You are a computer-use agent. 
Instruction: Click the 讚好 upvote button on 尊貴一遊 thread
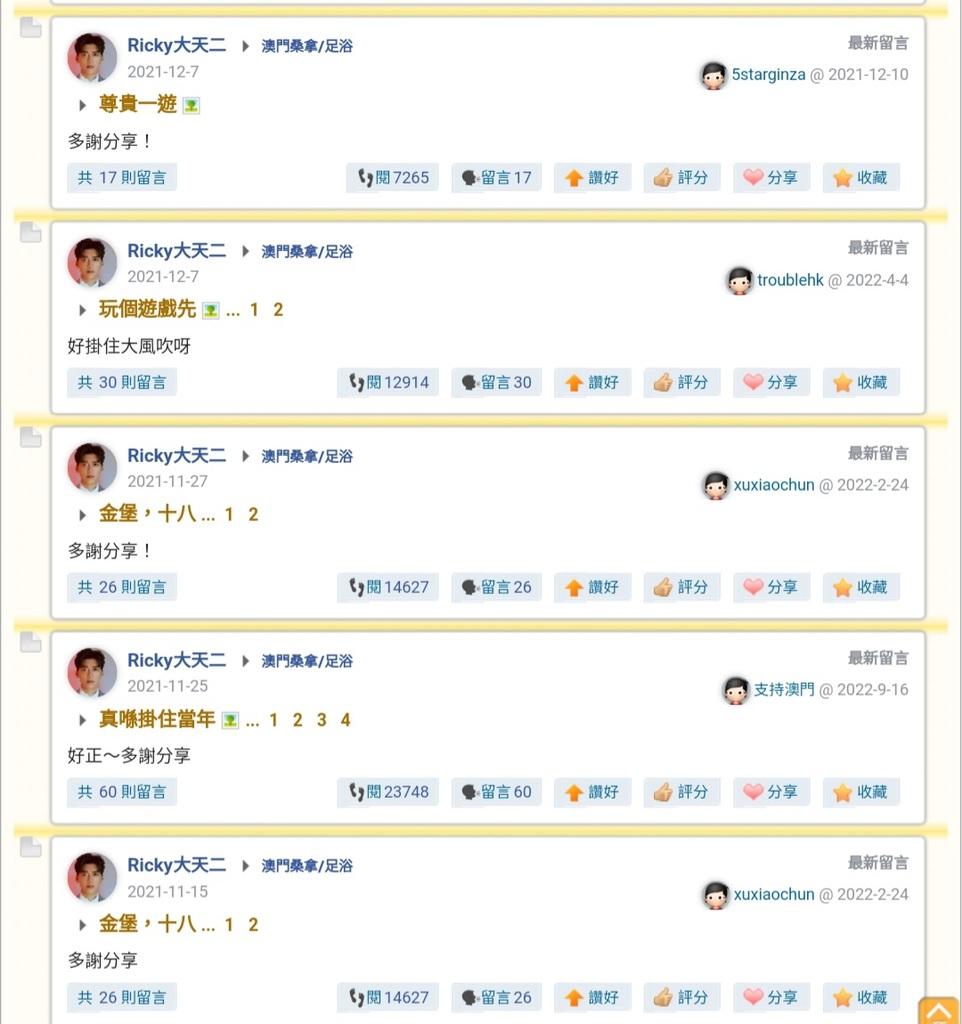coord(592,178)
